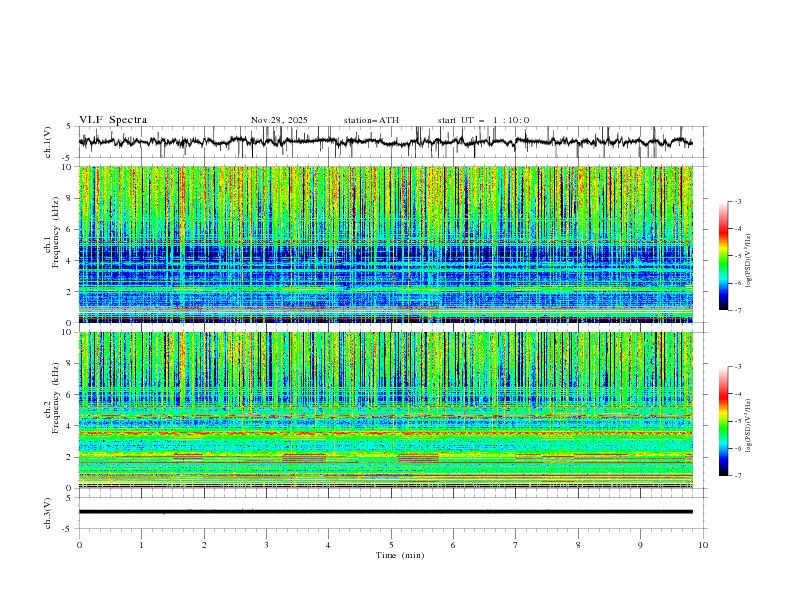Click the "ch.3(V)" axis label
Viewport: 792px width, 612px height.
(48, 513)
